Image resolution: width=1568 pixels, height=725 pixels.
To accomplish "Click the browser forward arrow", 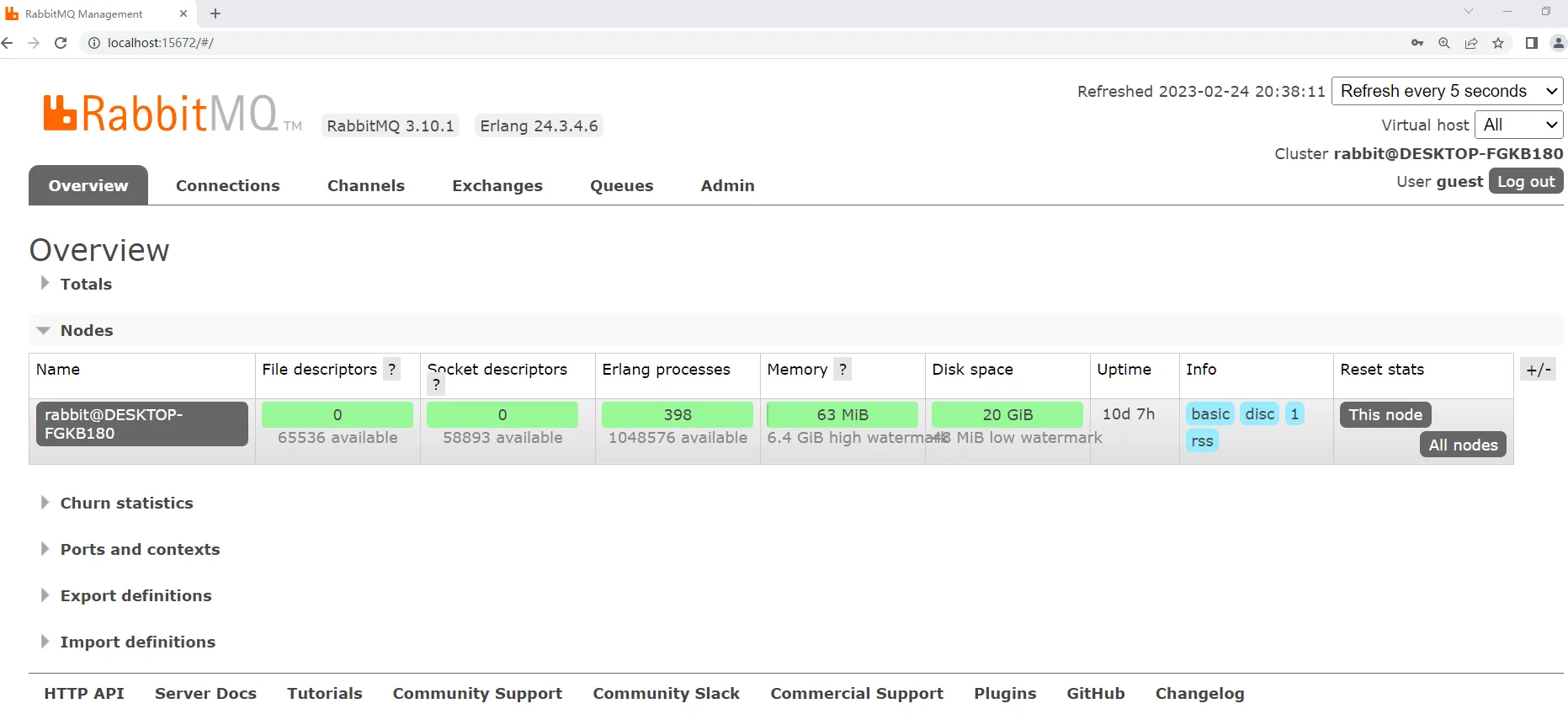I will 34,43.
